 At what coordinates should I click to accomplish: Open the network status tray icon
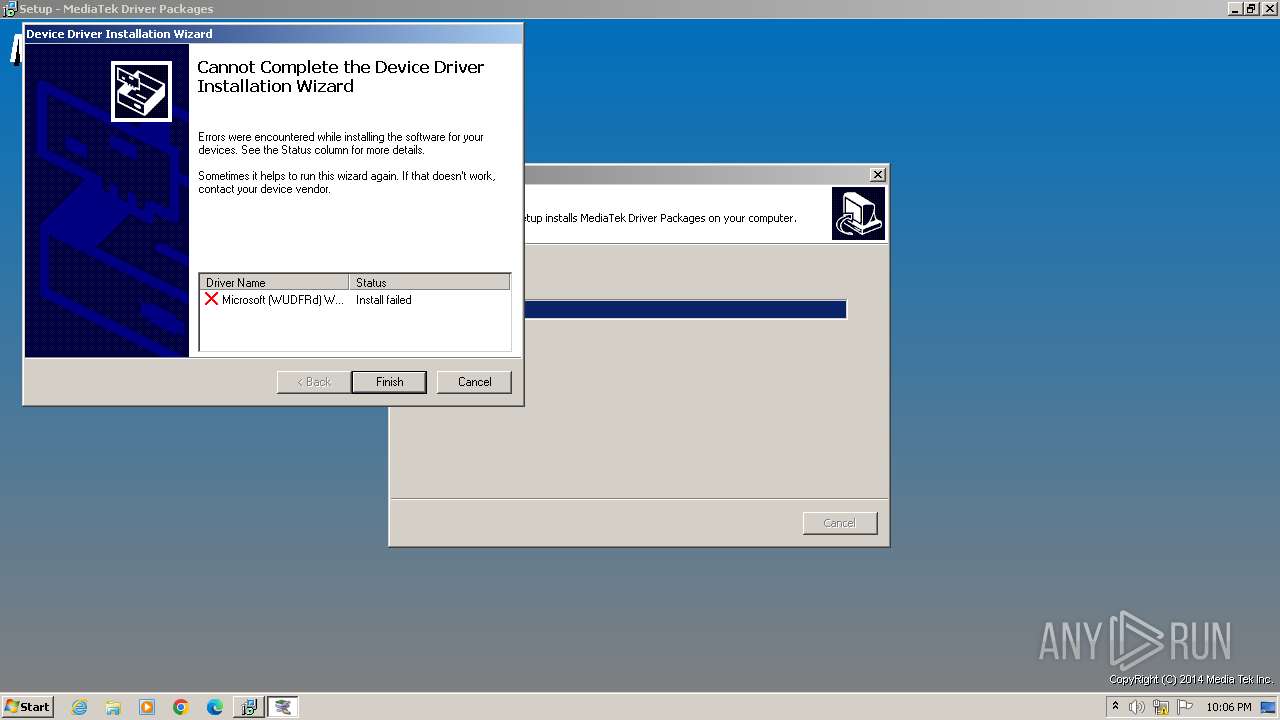coord(1161,707)
